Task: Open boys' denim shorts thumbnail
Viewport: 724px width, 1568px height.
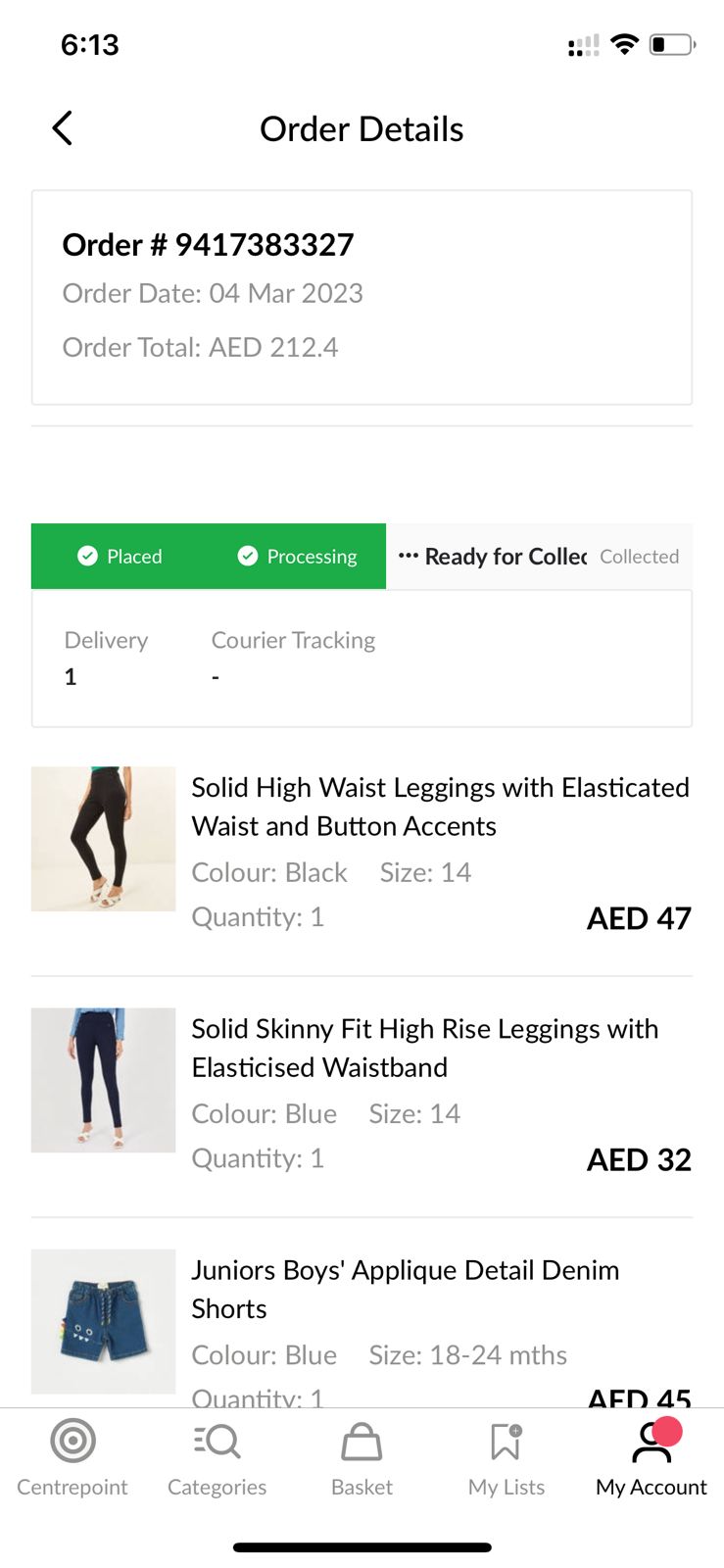Action: 104,1321
